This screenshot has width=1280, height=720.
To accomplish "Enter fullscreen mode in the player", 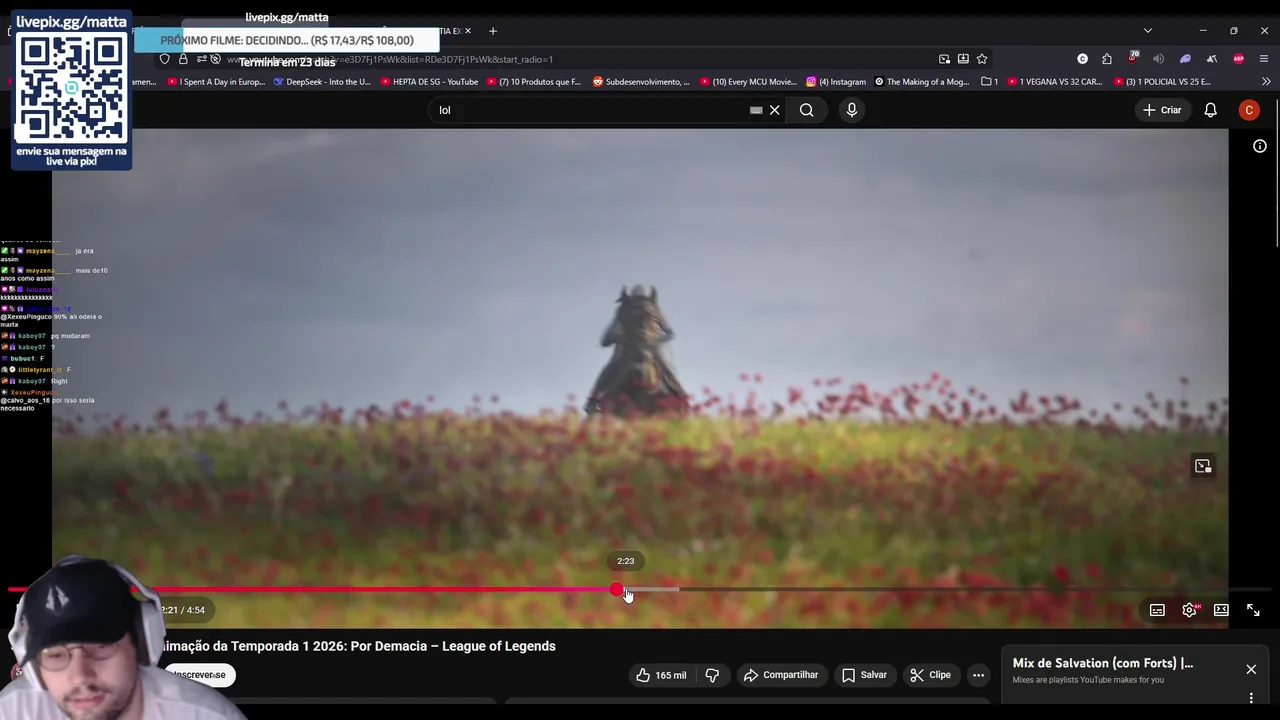I will 1253,610.
